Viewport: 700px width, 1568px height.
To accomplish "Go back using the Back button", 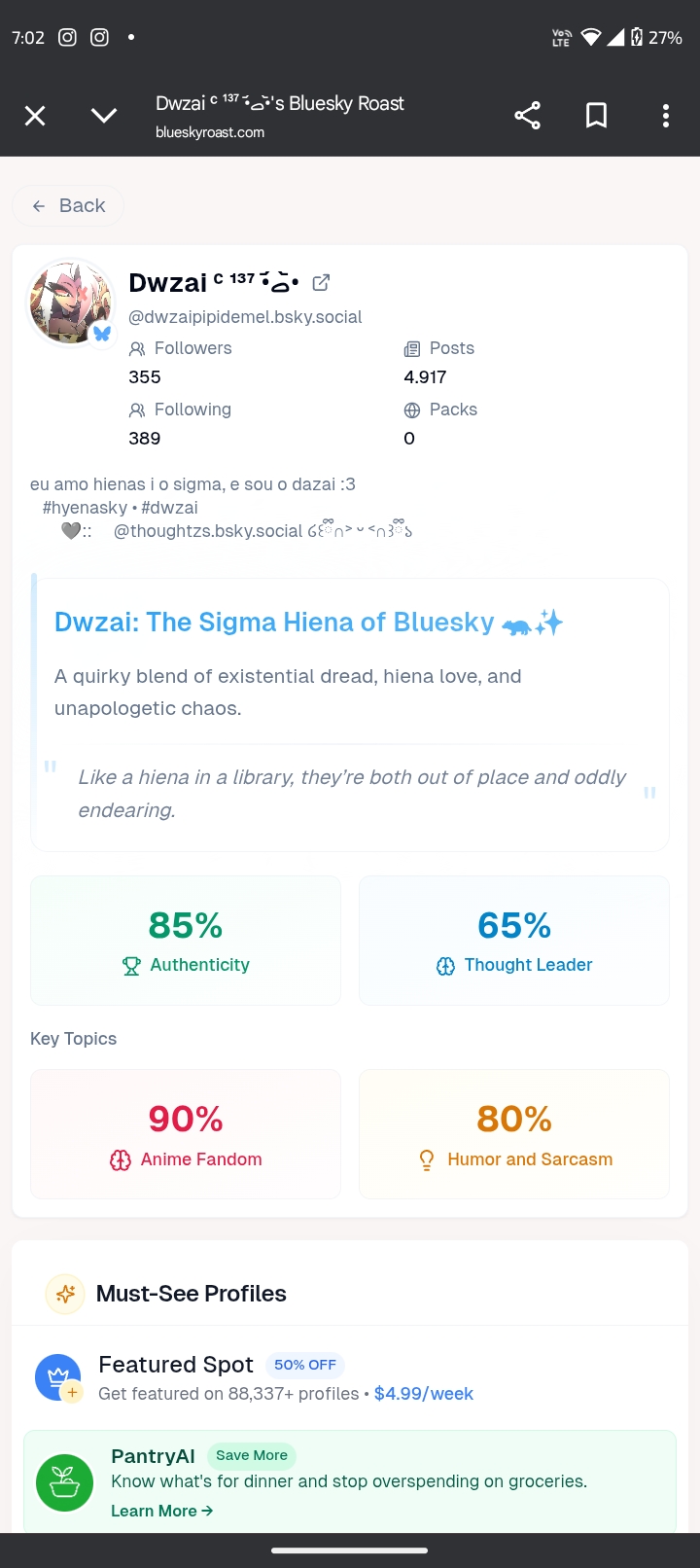I will [68, 206].
